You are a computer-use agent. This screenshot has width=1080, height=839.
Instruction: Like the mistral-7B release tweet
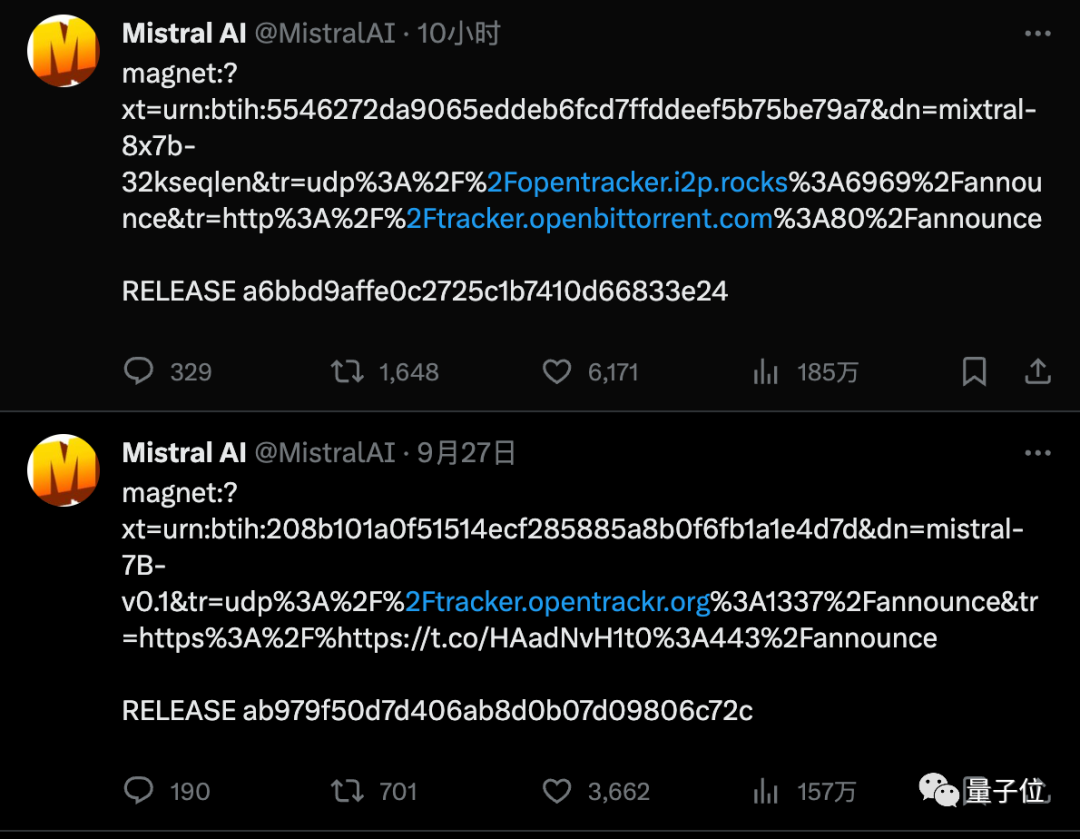tap(557, 791)
